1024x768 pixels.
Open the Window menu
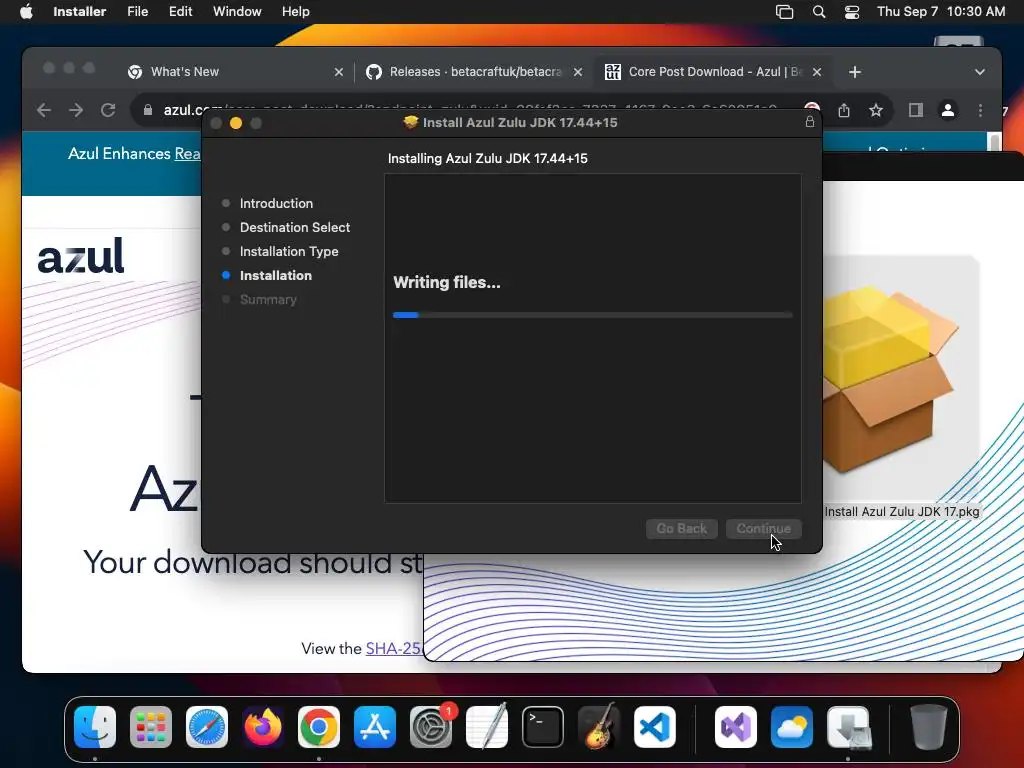237,12
